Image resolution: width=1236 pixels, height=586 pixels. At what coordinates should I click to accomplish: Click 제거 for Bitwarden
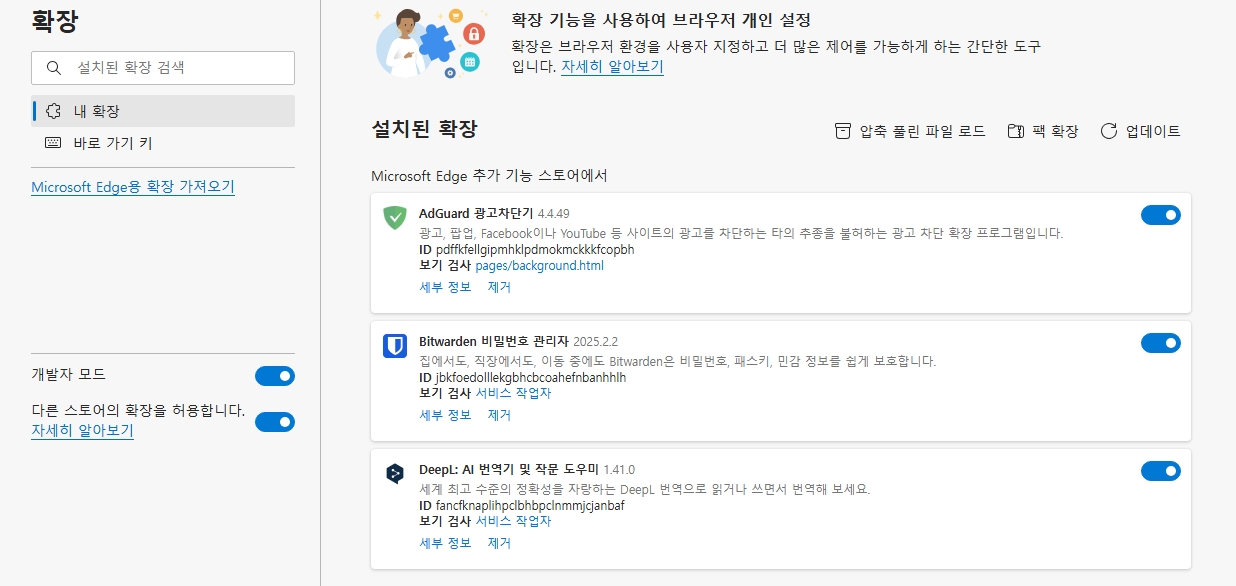(499, 415)
